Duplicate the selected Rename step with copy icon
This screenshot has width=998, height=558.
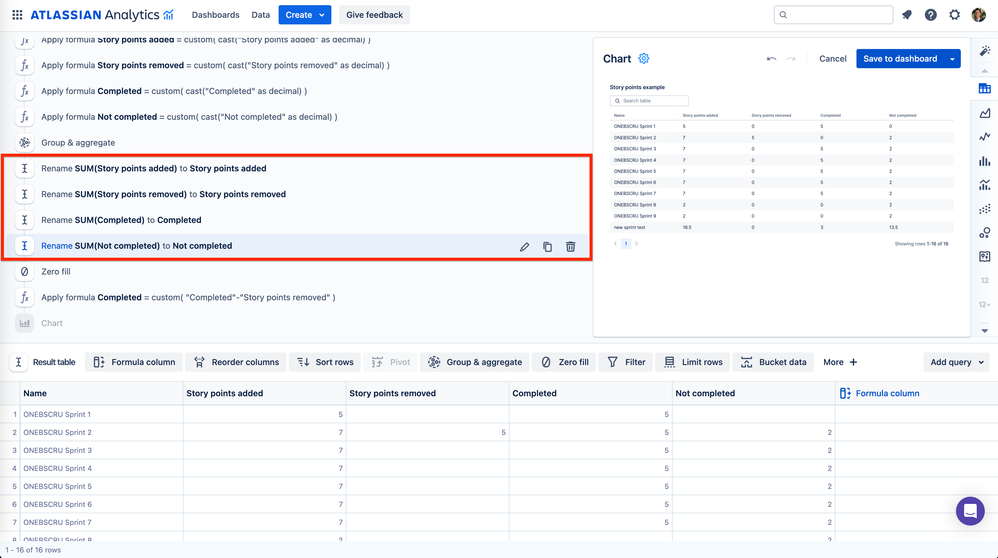coord(547,246)
